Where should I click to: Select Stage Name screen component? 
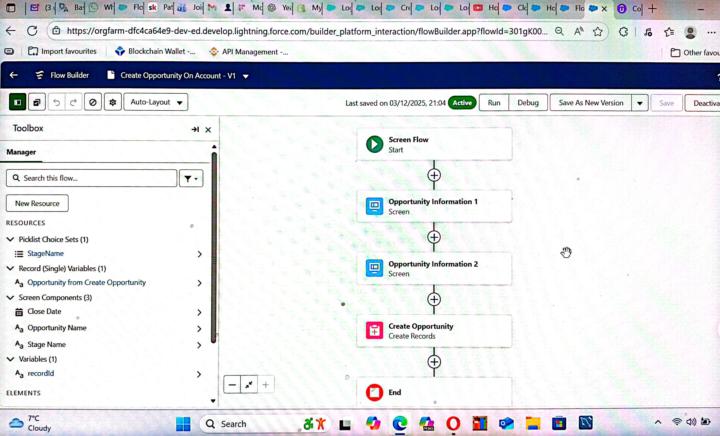pos(46,344)
